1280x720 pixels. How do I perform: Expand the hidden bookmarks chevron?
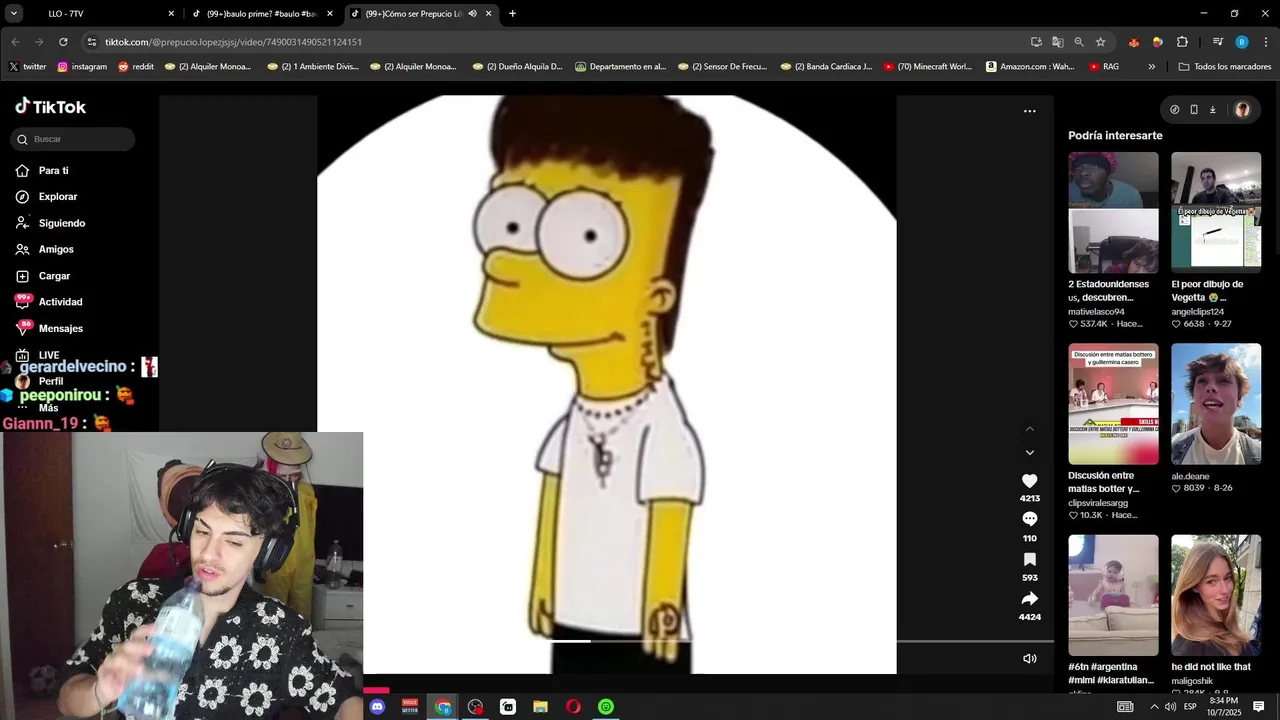coord(1151,67)
